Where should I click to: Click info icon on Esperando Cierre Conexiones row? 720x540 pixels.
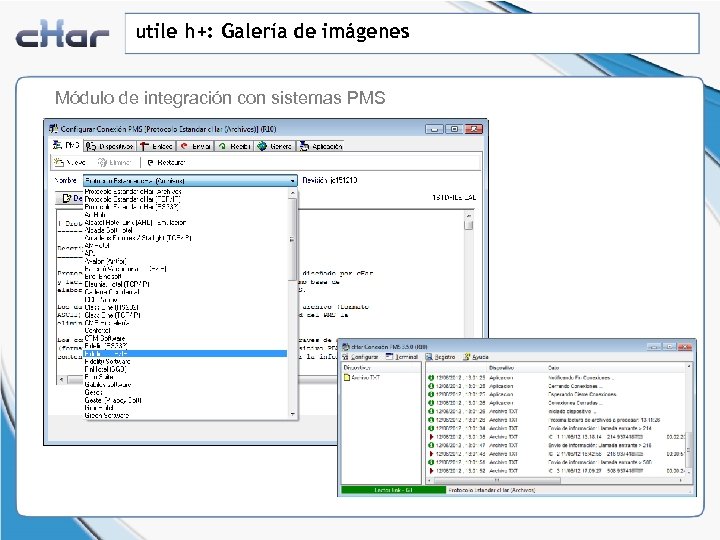pos(431,394)
